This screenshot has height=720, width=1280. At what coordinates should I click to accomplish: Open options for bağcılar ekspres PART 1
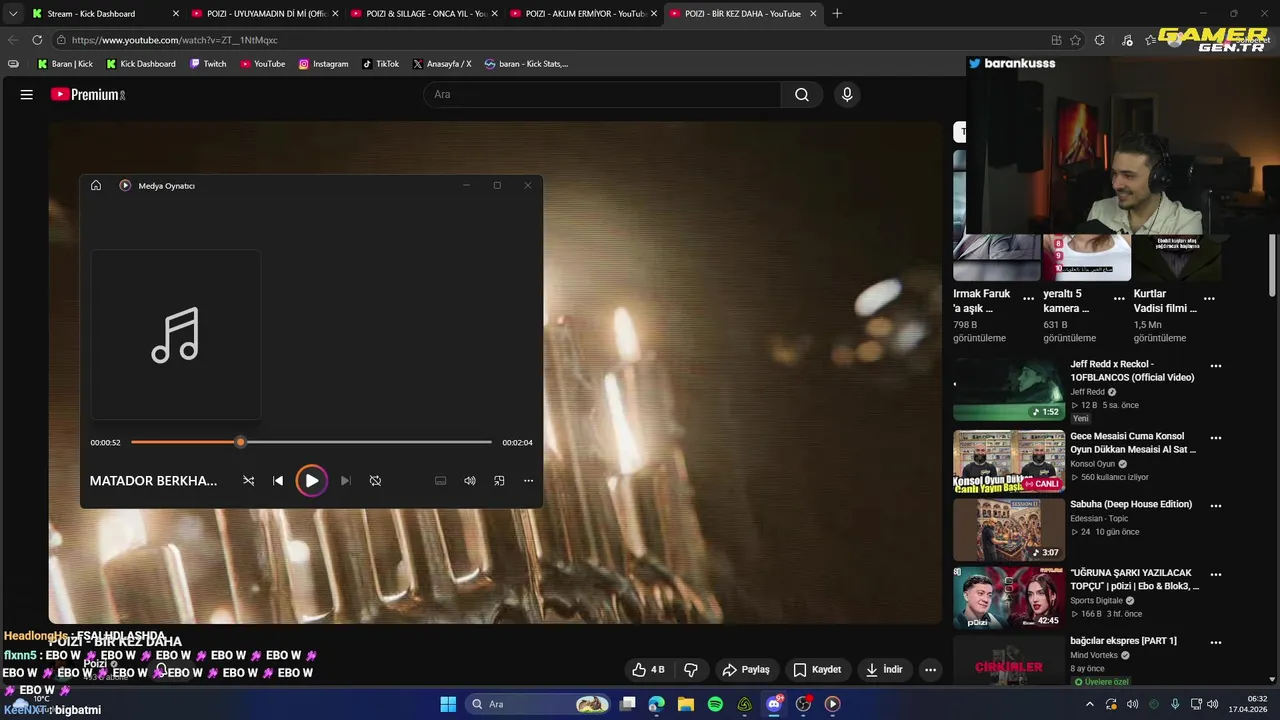(1216, 643)
